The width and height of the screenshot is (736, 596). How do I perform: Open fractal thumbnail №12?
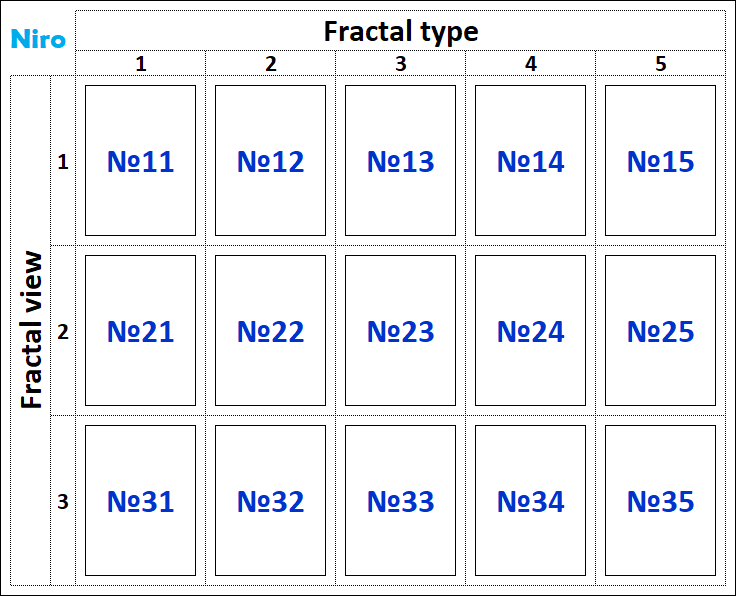tap(270, 161)
